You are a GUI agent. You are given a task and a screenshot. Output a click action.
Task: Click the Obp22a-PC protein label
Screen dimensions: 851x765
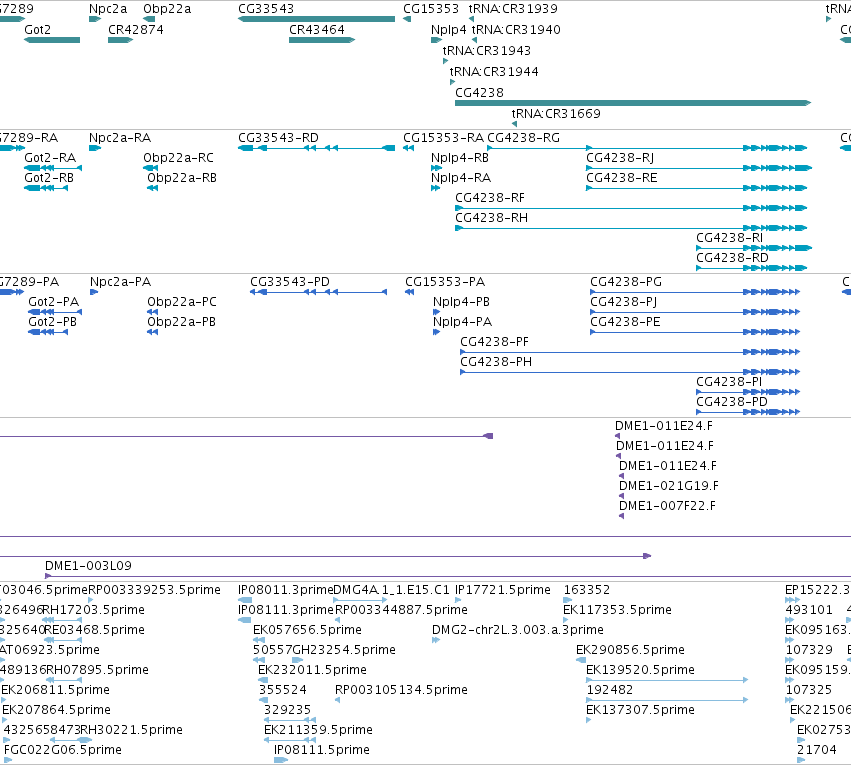182,302
